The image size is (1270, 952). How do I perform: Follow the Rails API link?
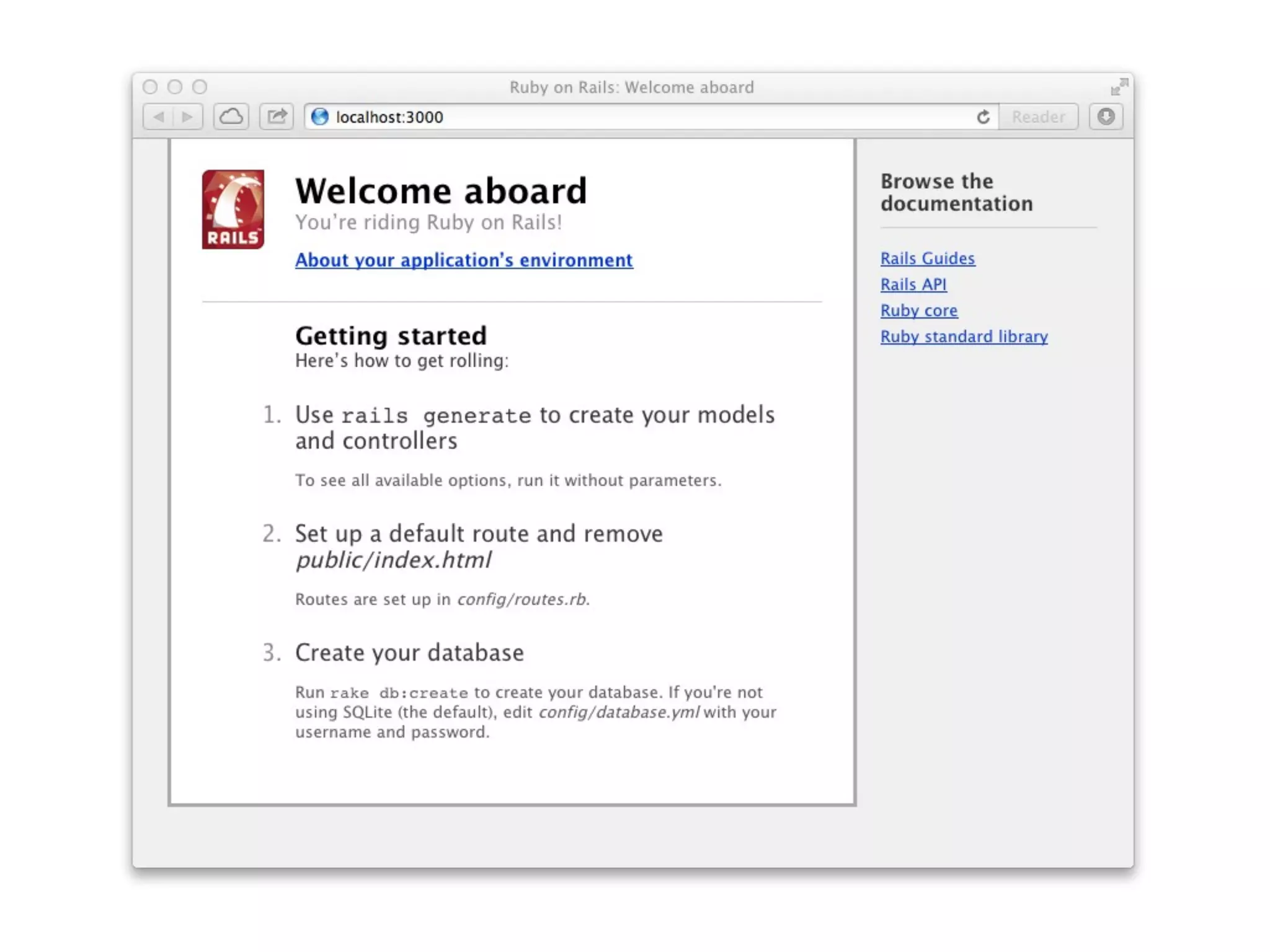[913, 284]
